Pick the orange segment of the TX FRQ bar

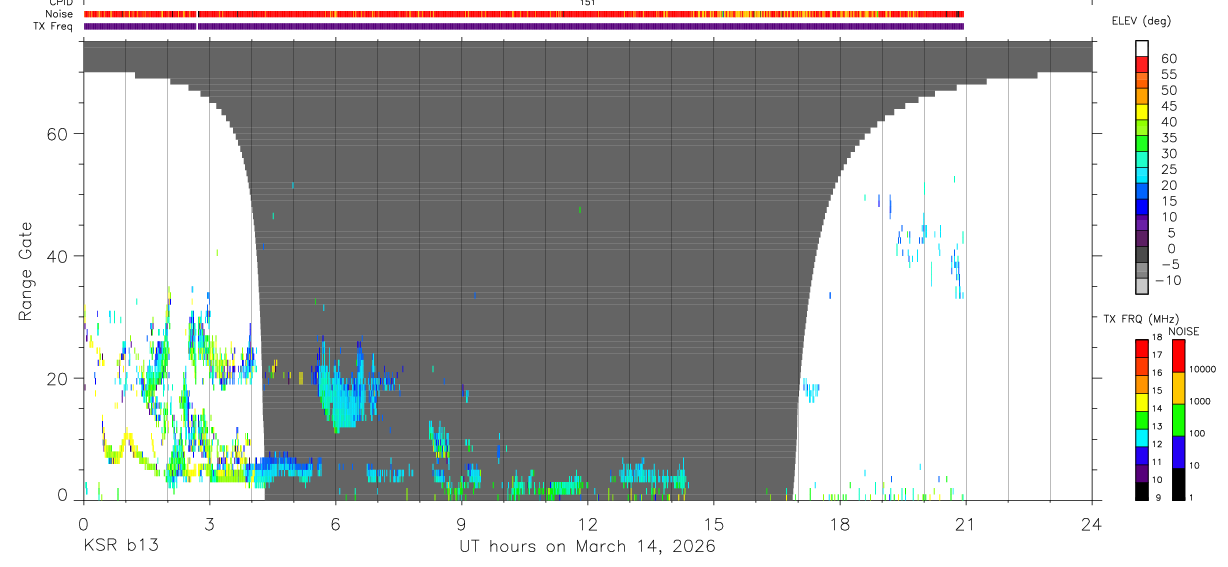tap(1142, 383)
